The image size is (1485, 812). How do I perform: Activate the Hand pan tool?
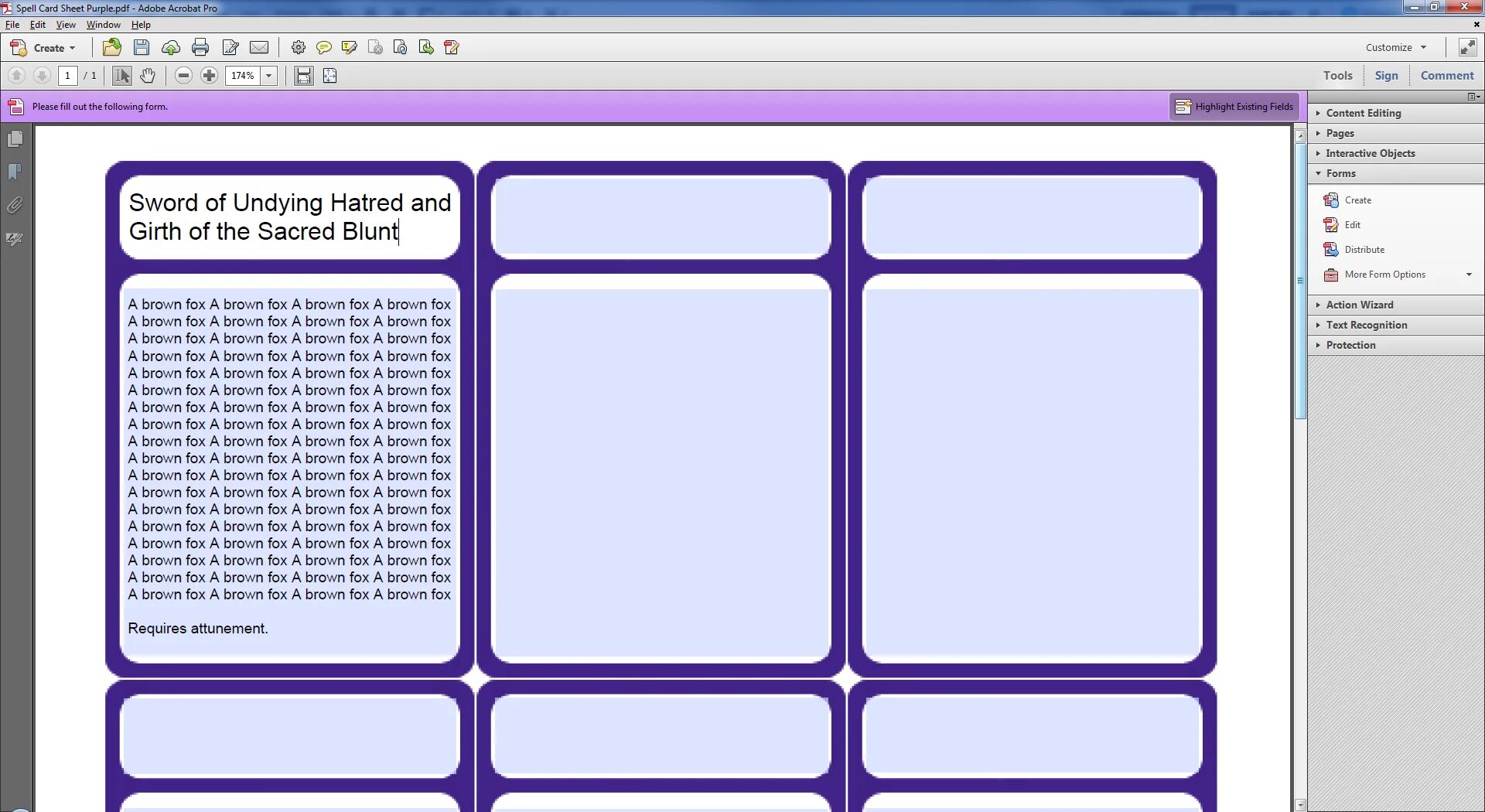148,76
